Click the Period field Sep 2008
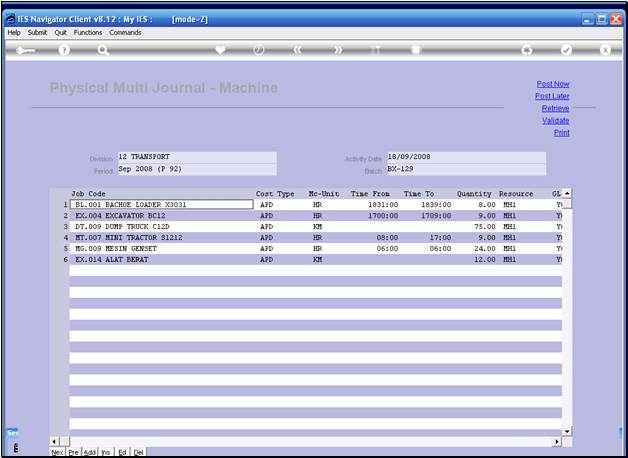 197,169
